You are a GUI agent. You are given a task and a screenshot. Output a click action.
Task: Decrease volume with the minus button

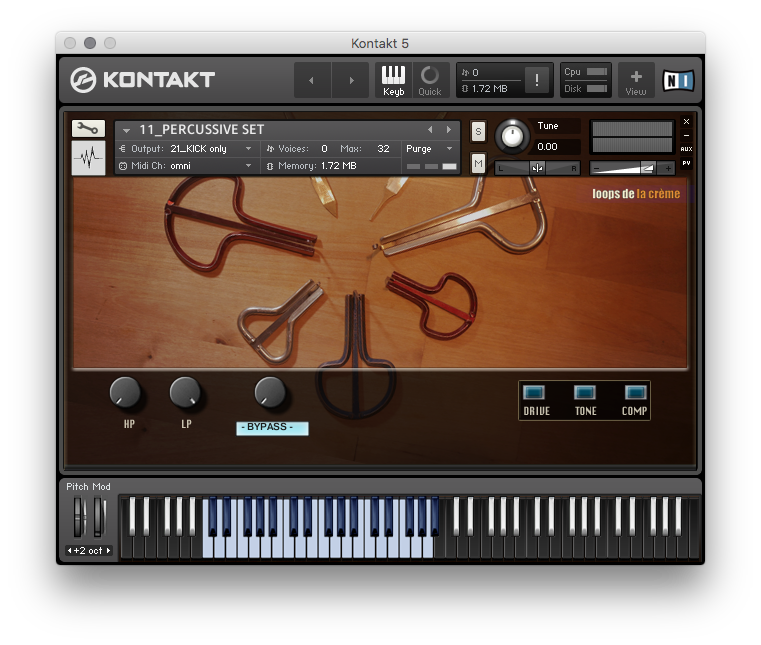(x=596, y=168)
